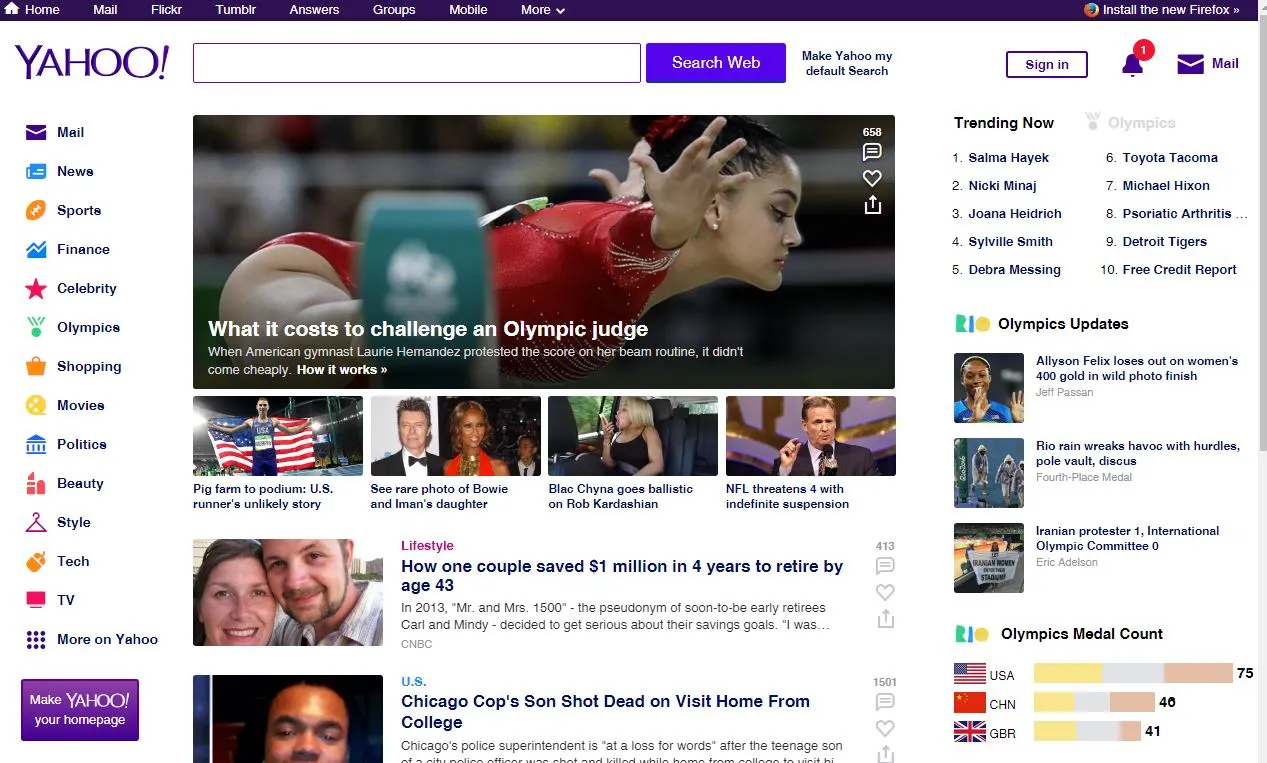Image resolution: width=1267 pixels, height=763 pixels.
Task: Open comments on couple saved $1 million article
Action: (x=885, y=566)
